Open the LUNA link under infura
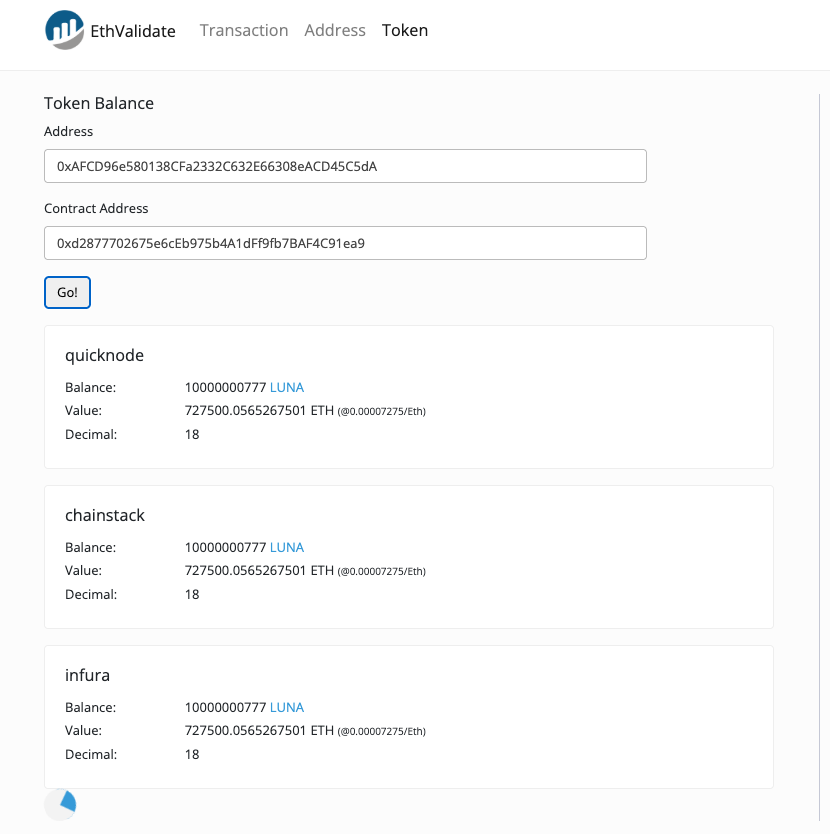Image resolution: width=830 pixels, height=834 pixels. pyautogui.click(x=287, y=707)
